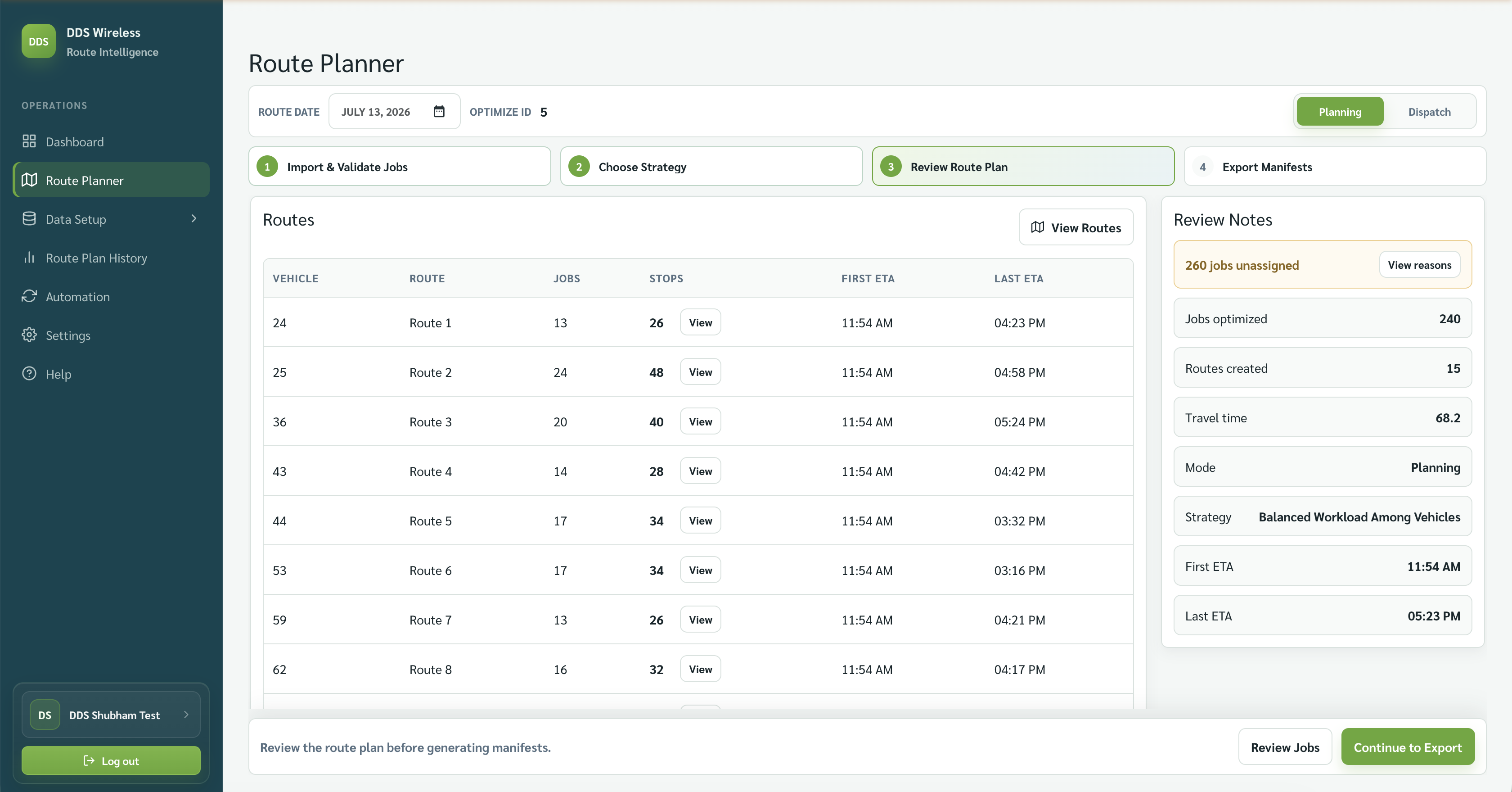Select Route Planner in the sidebar
Viewport: 1512px width, 792px height.
(x=111, y=180)
